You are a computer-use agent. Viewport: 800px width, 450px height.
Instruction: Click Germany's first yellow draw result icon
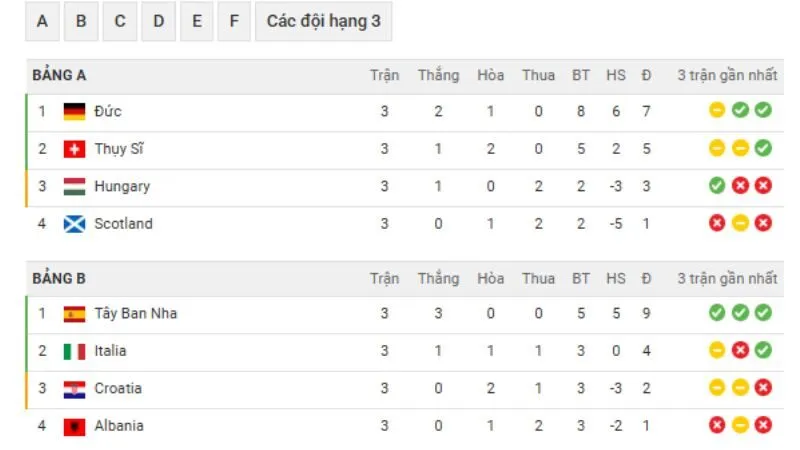[717, 111]
